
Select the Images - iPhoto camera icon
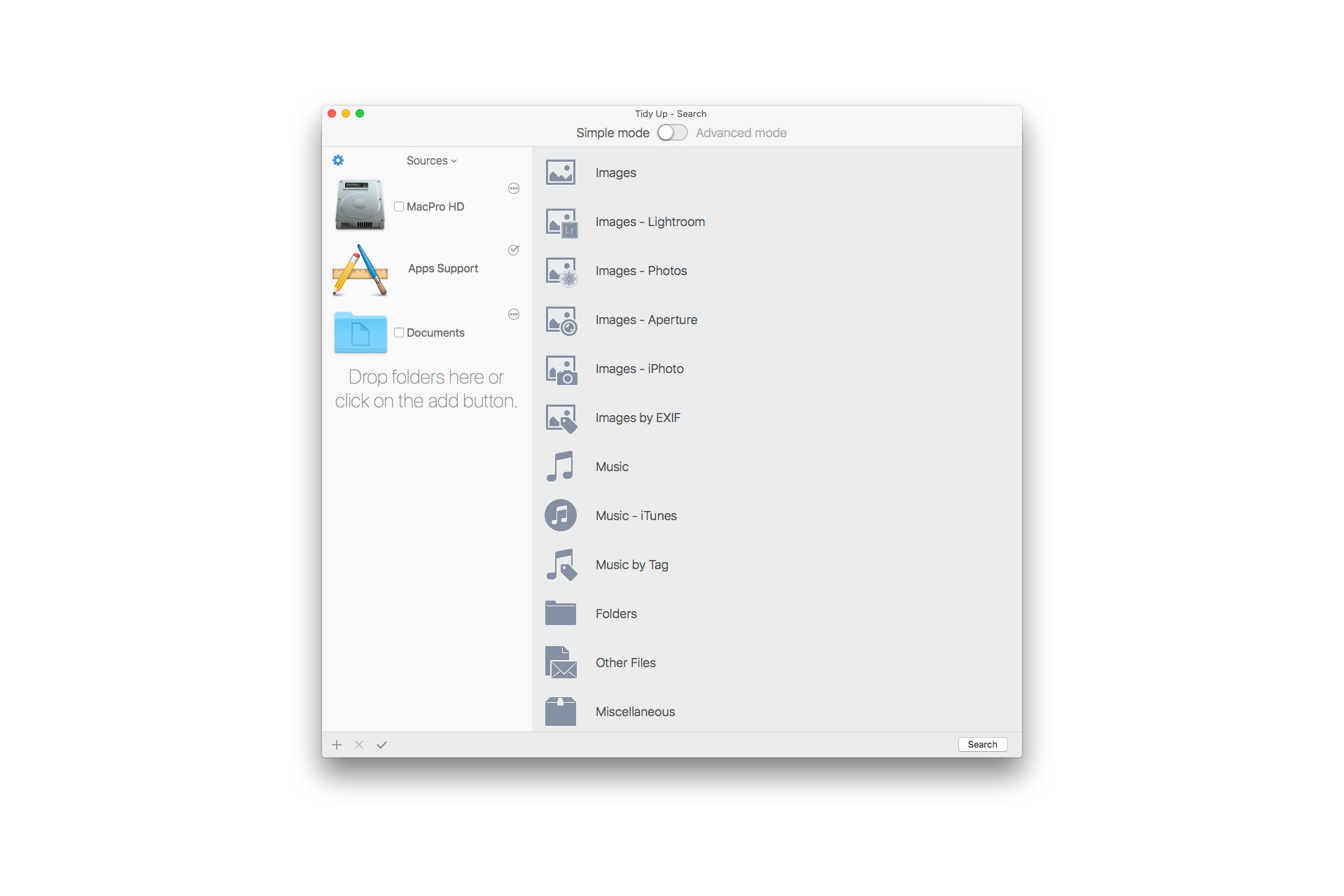(x=561, y=370)
